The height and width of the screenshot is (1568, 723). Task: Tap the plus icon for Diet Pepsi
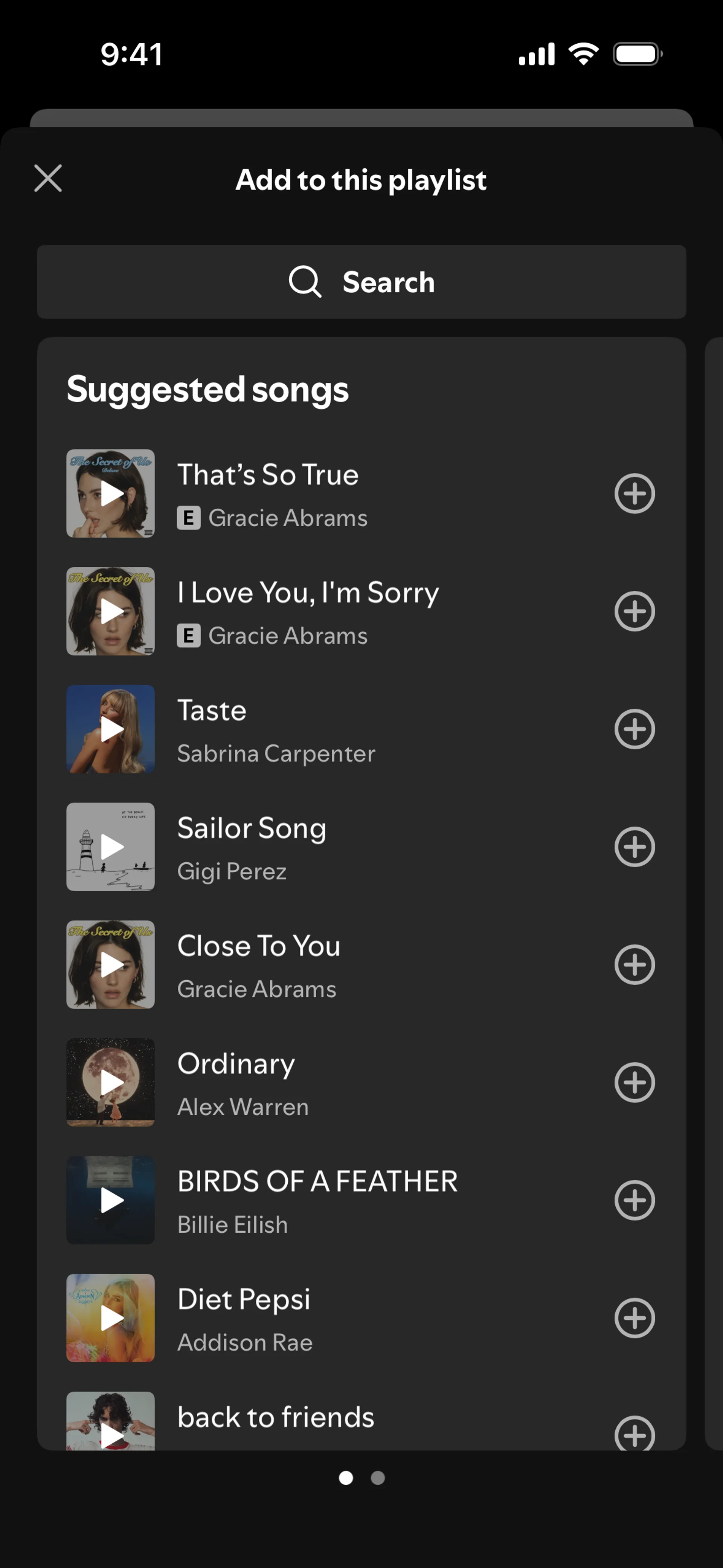pyautogui.click(x=634, y=1318)
